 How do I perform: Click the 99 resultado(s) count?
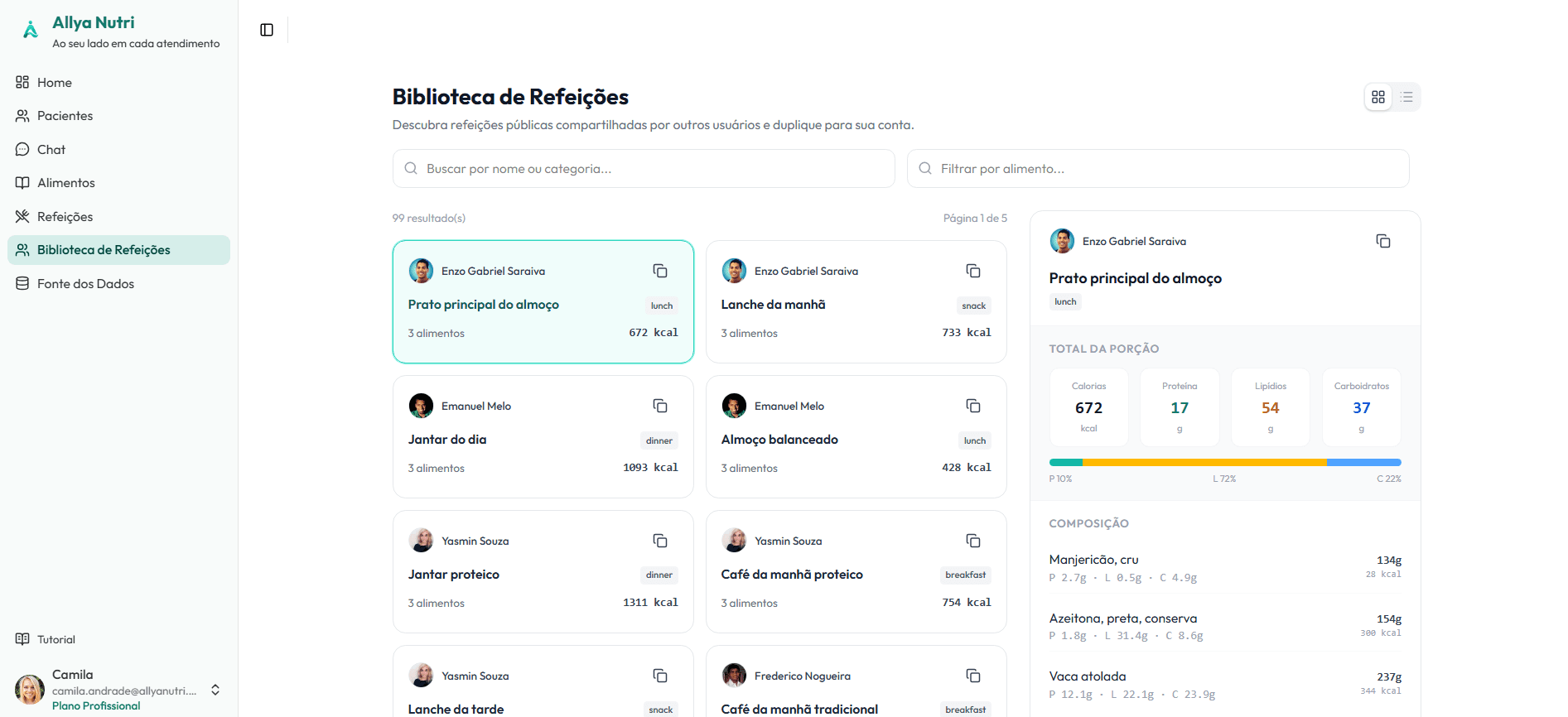pos(429,219)
